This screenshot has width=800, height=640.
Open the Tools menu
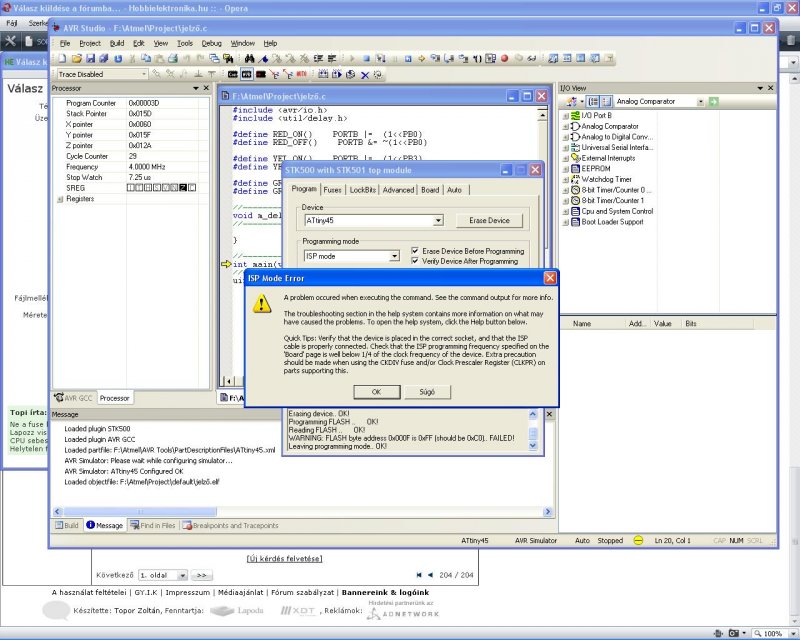point(185,43)
